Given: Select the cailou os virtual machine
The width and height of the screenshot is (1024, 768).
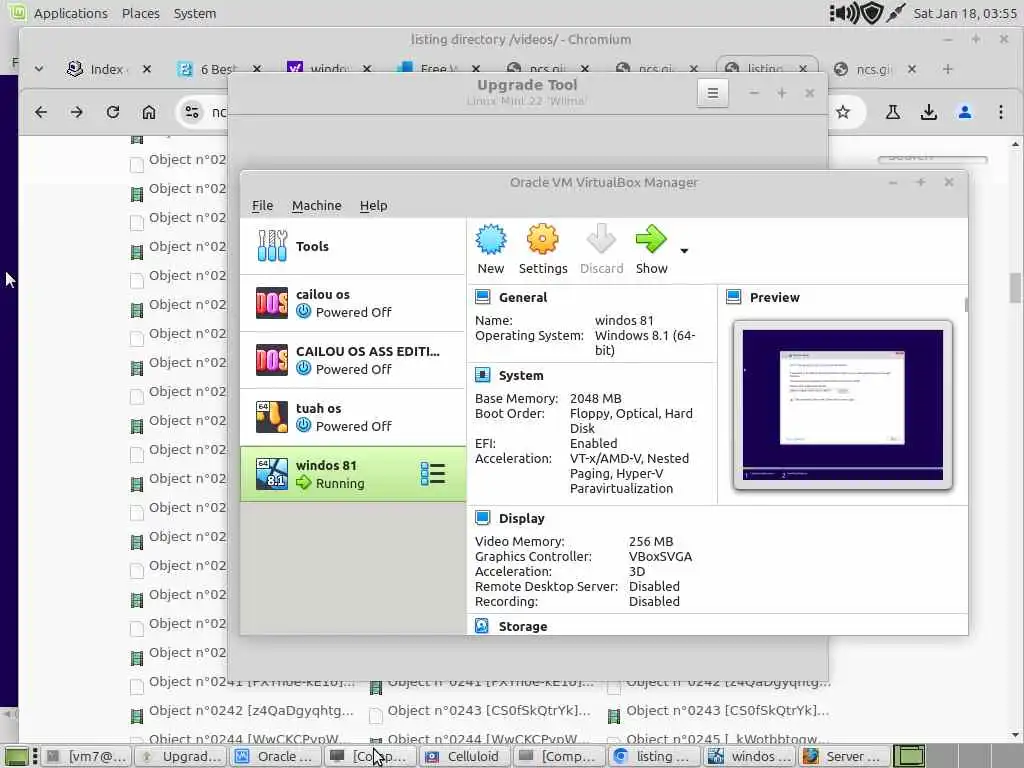Looking at the screenshot, I should click(x=353, y=303).
